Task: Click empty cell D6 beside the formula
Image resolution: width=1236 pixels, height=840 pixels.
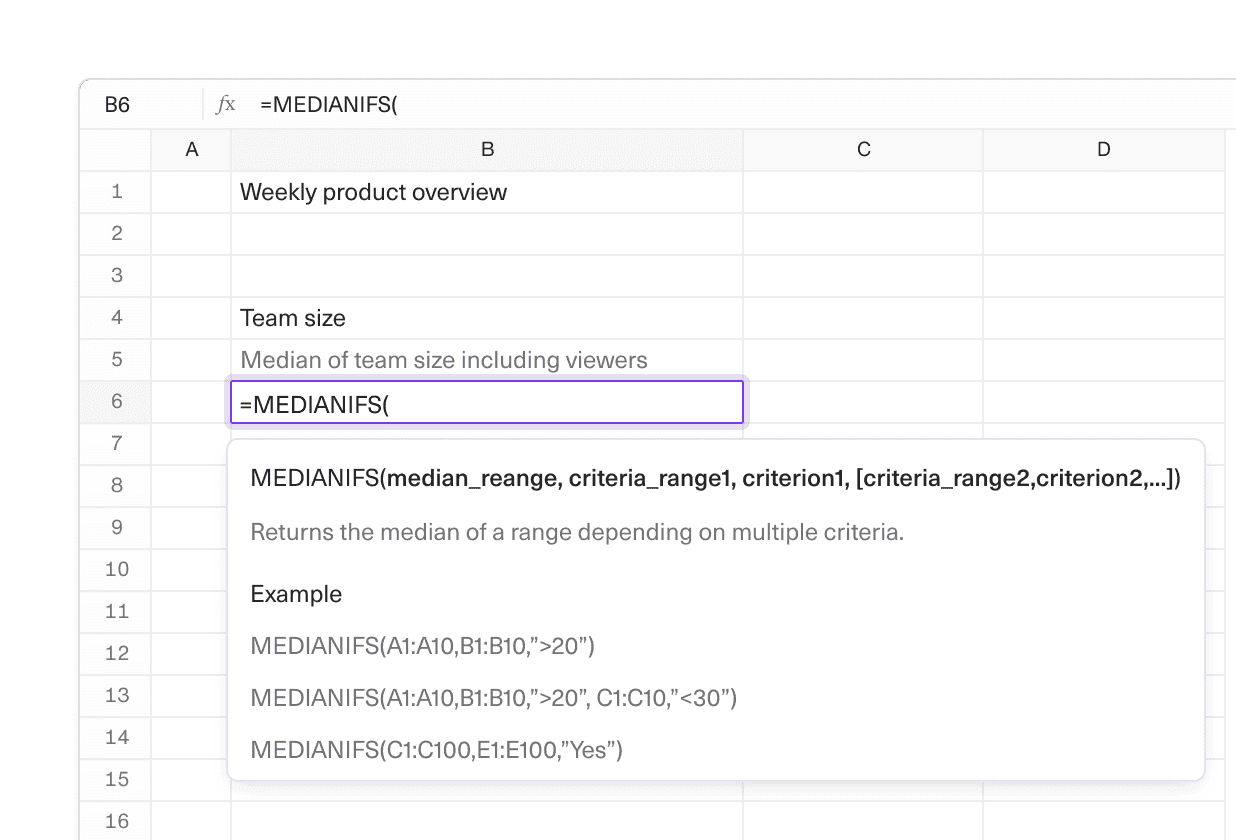Action: coord(1103,401)
